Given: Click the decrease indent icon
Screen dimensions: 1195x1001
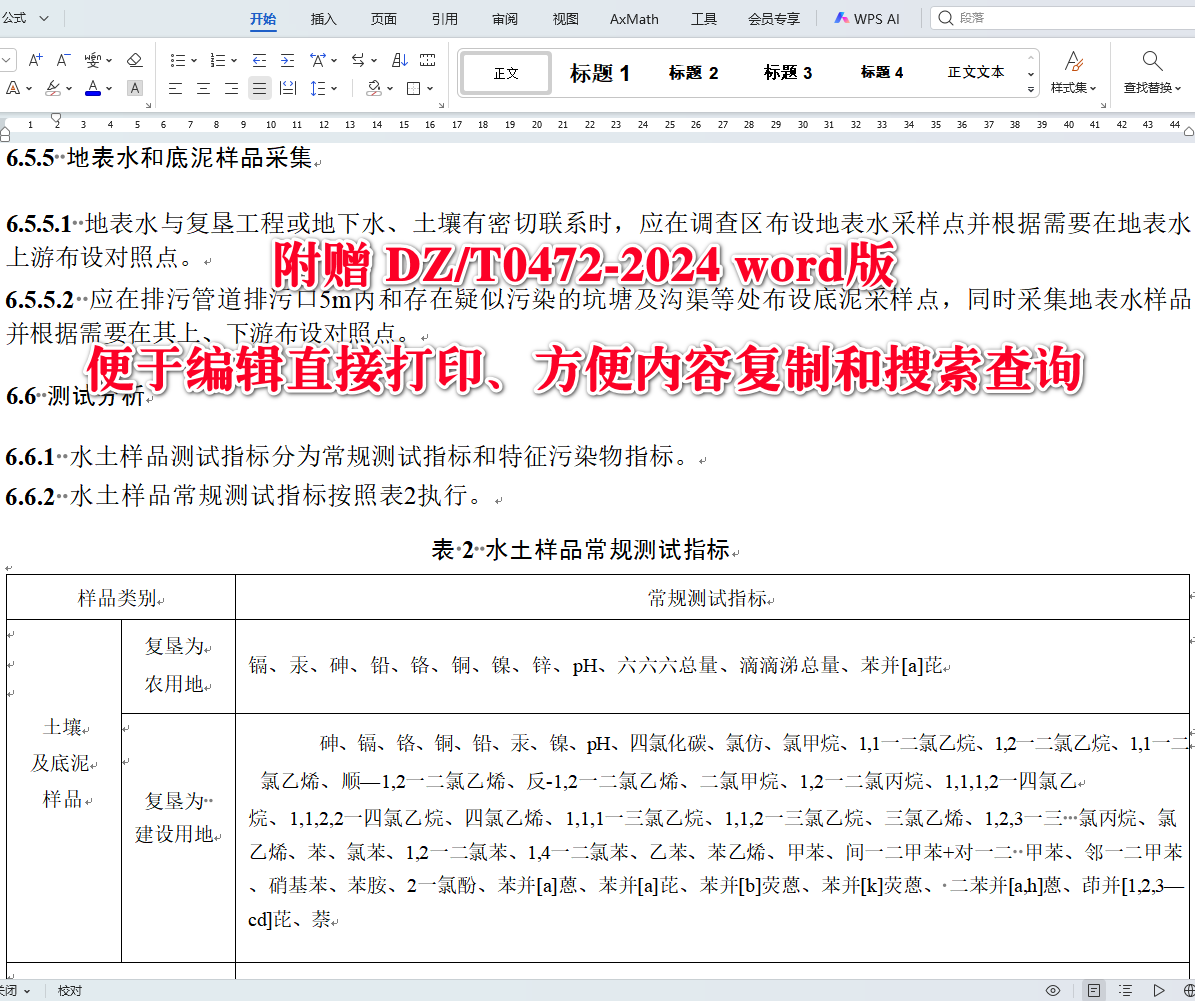Looking at the screenshot, I should (x=259, y=59).
